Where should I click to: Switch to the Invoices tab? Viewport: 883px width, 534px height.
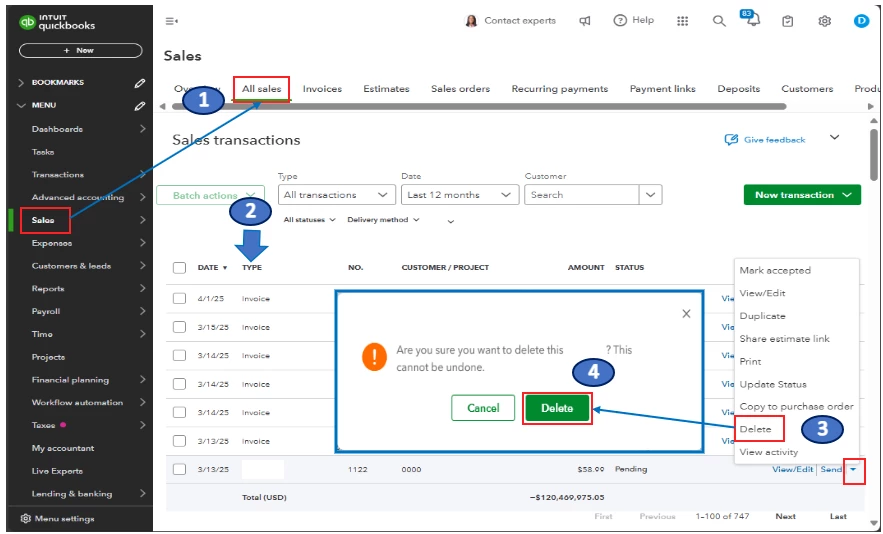click(322, 88)
